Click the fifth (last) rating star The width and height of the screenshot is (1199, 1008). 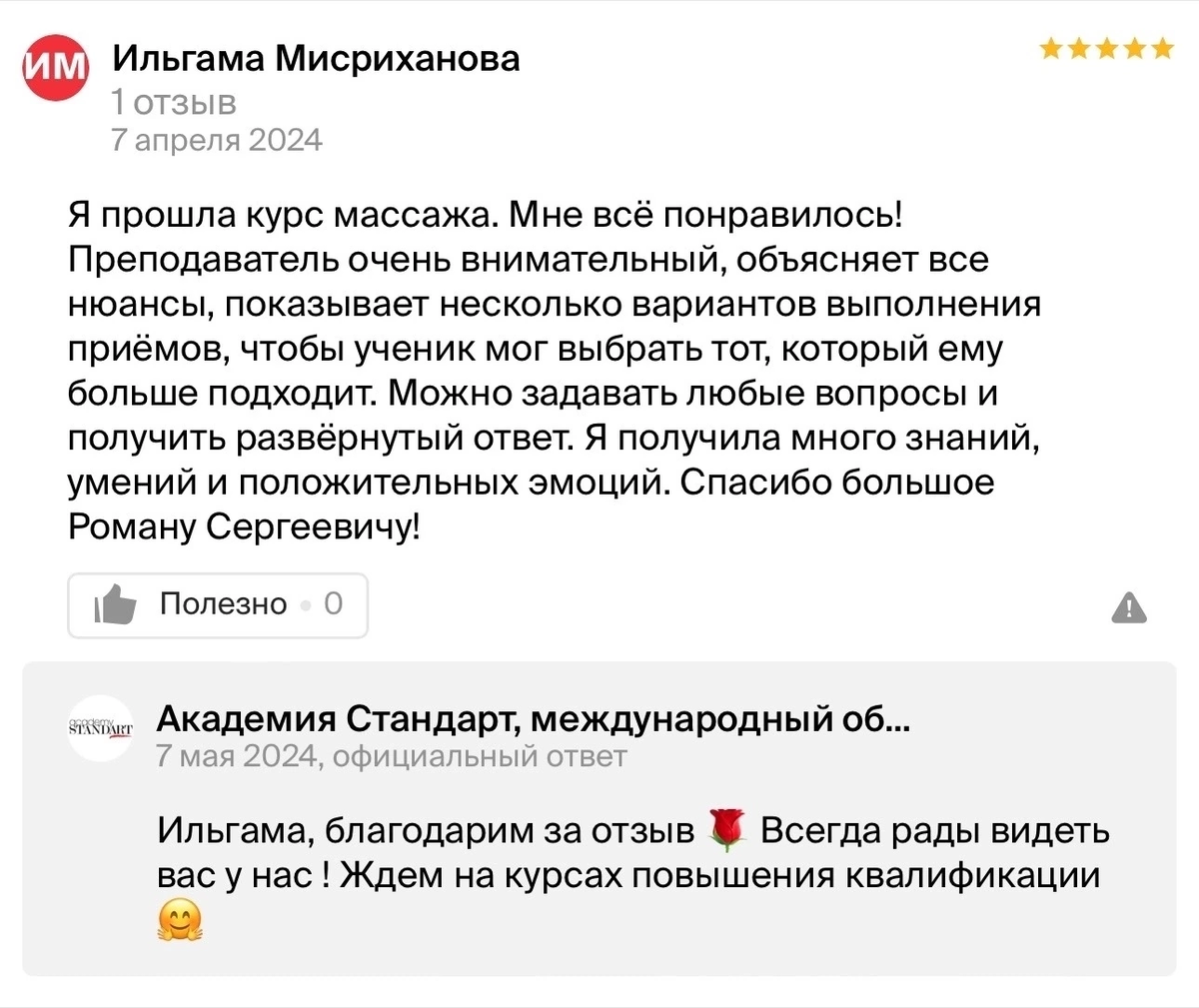click(x=1161, y=48)
